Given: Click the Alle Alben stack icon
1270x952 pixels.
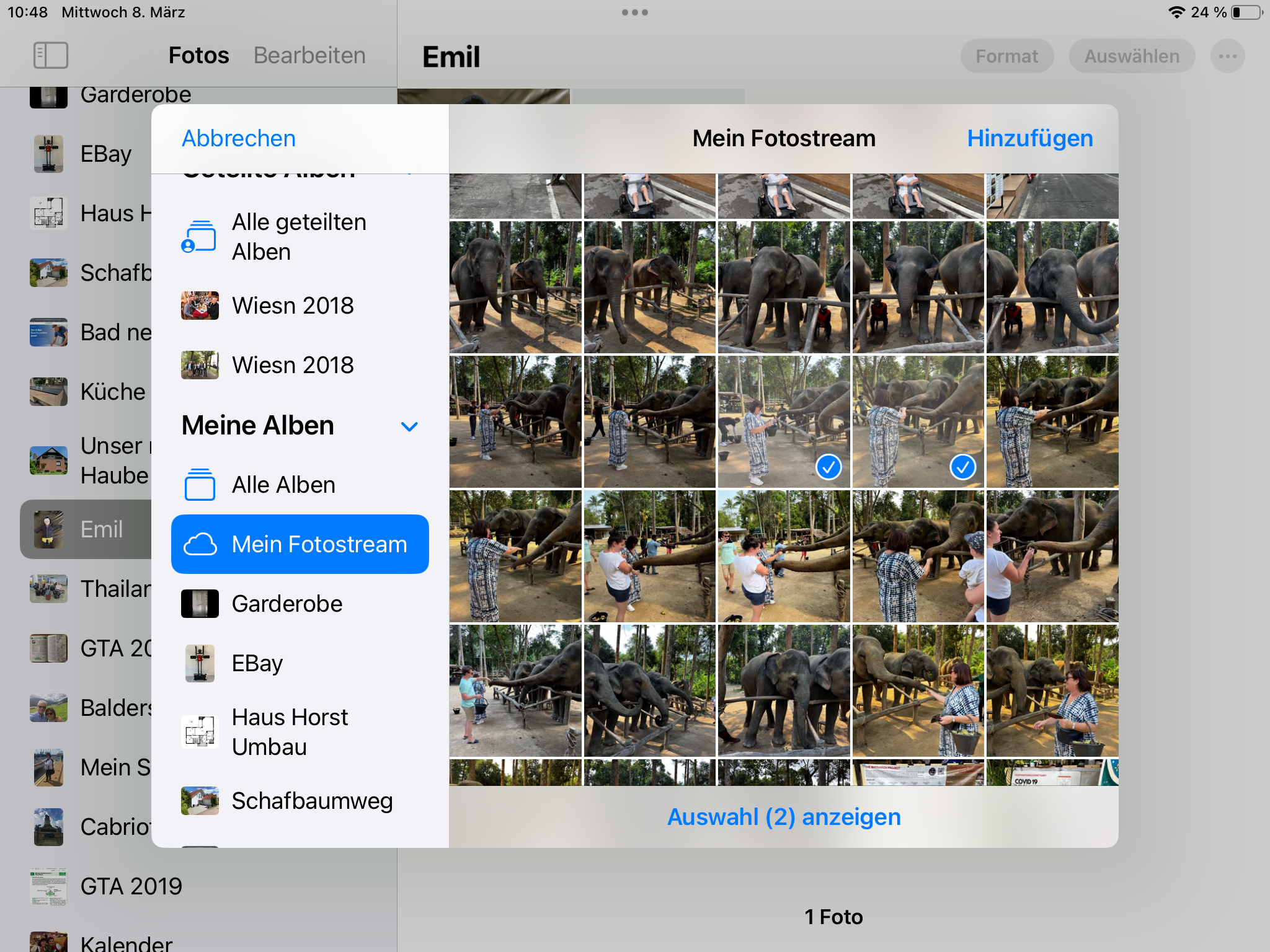Looking at the screenshot, I should [x=199, y=485].
